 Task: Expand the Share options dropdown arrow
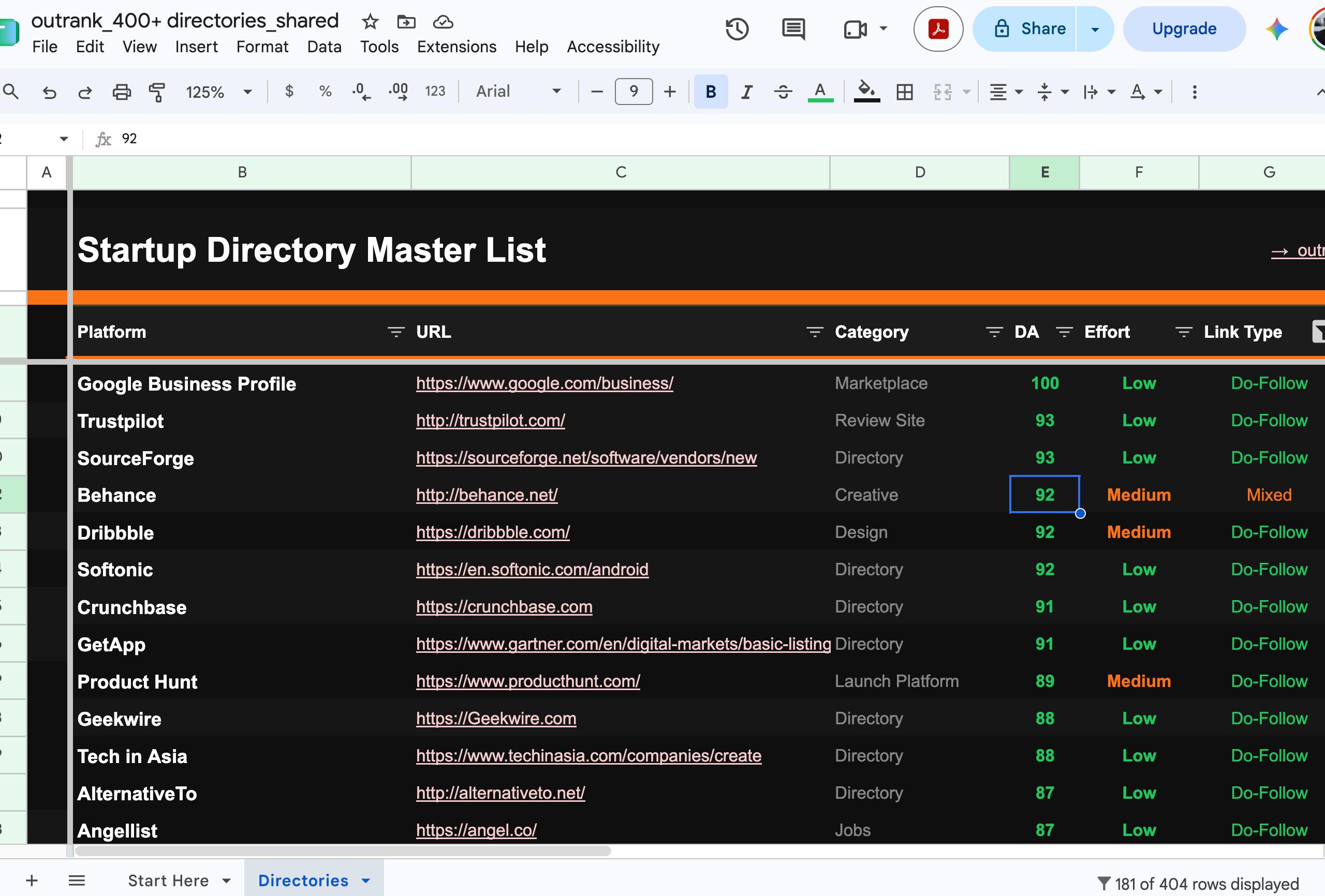click(1095, 29)
